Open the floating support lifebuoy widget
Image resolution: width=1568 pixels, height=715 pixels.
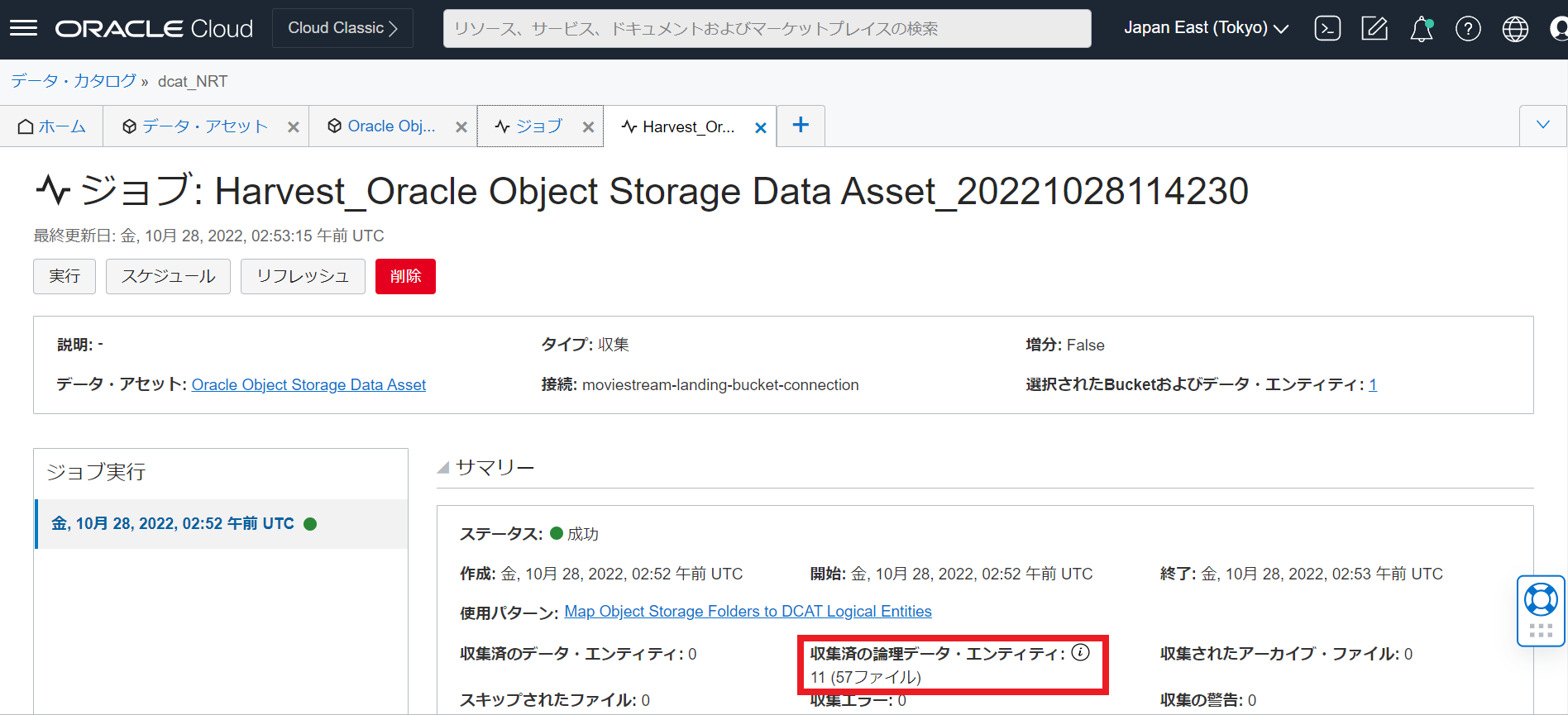1541,600
